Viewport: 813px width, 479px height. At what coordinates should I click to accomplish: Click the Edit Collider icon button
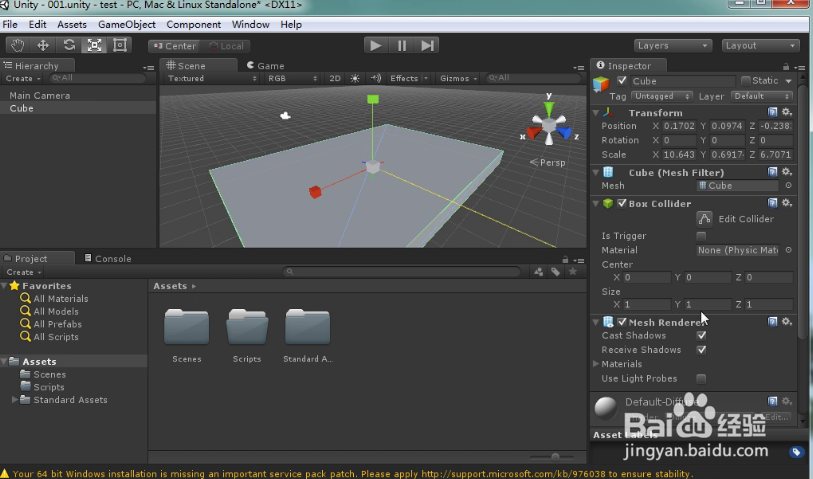(704, 219)
